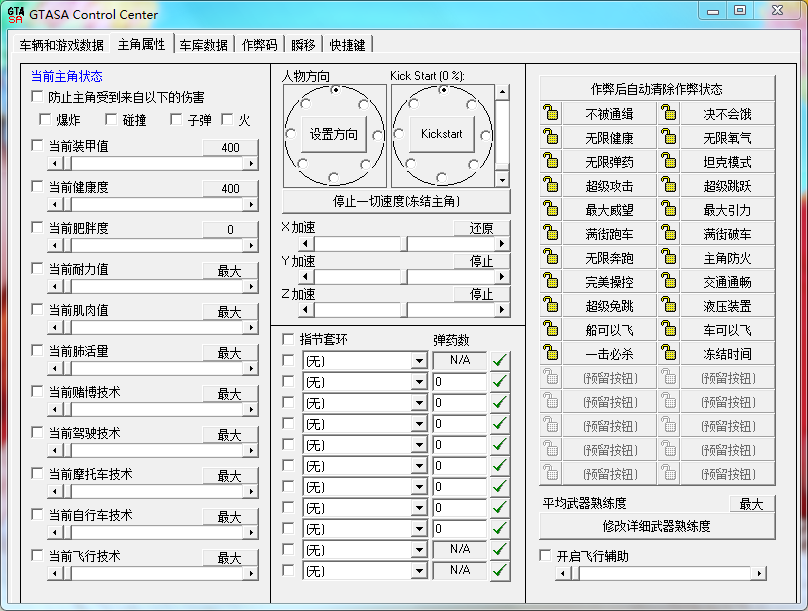
Task: Toggle the lock icon for 满街破车
Action: [668, 233]
